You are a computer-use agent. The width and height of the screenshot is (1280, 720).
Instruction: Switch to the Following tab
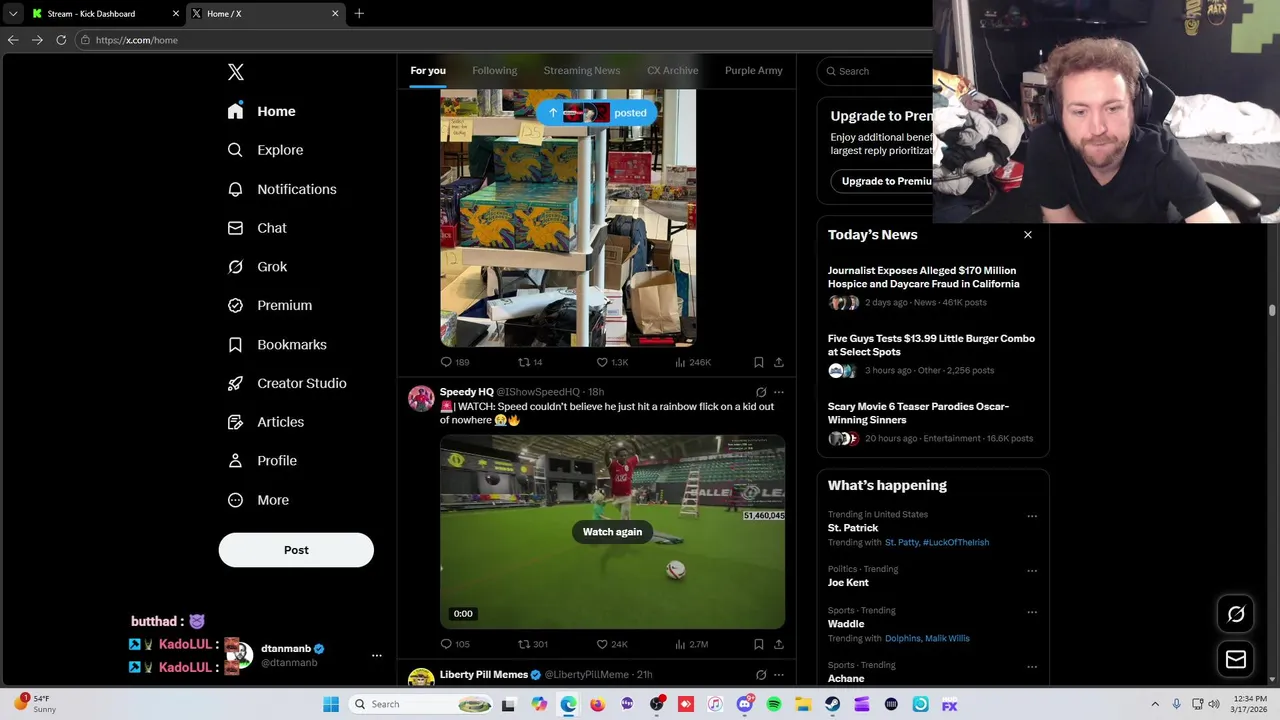click(494, 71)
